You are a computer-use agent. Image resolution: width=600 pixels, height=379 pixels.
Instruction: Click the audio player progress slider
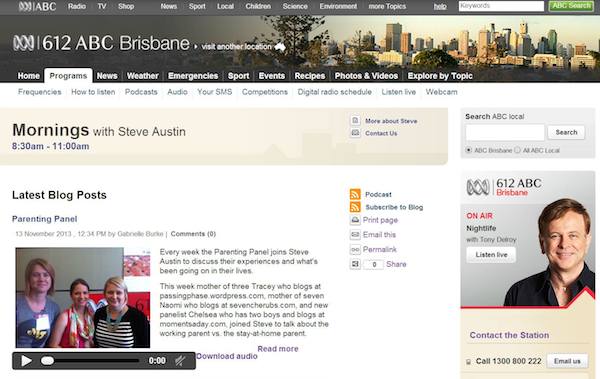coord(90,361)
